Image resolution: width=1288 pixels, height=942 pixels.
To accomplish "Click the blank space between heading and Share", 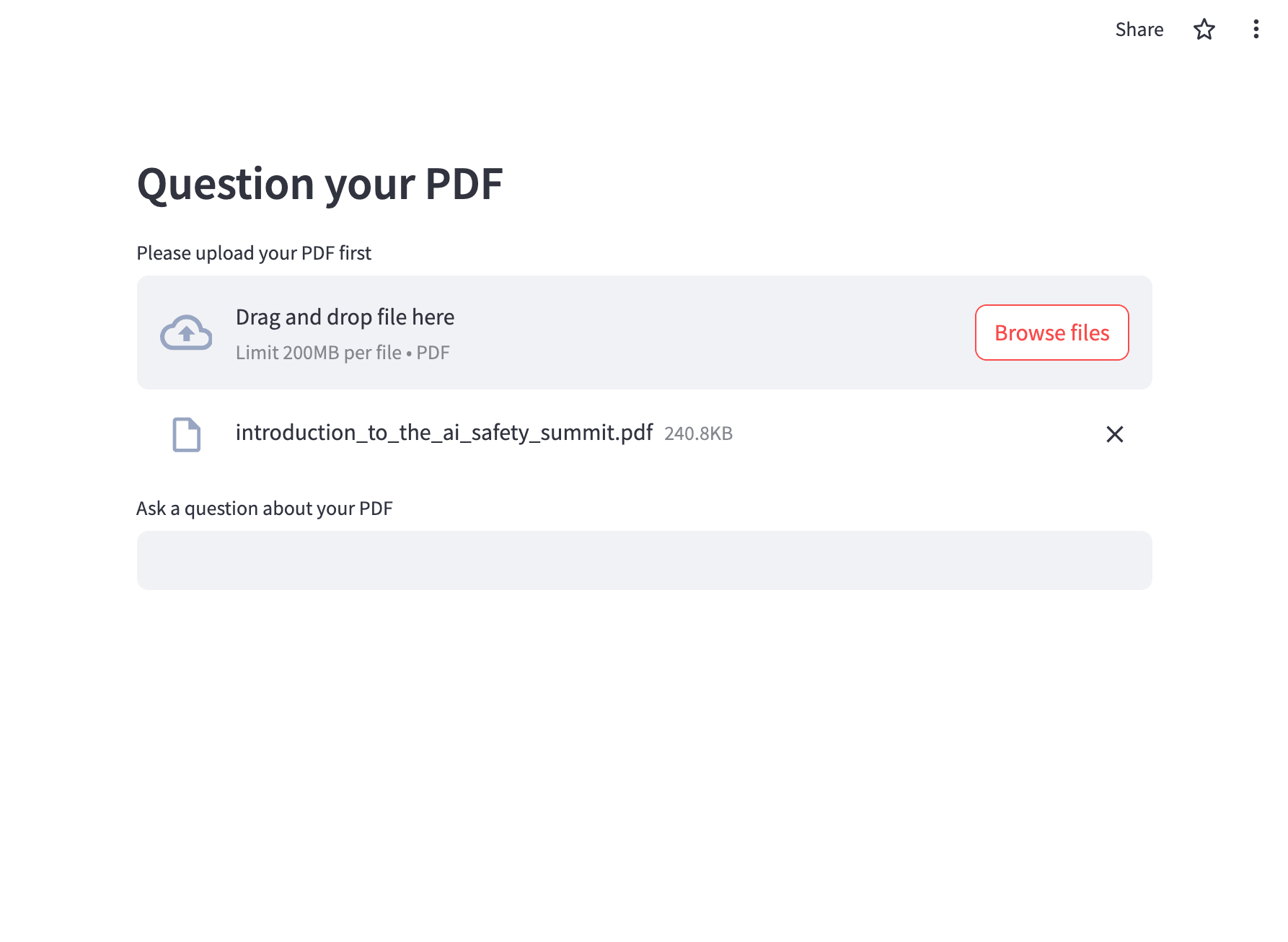I will (x=793, y=130).
